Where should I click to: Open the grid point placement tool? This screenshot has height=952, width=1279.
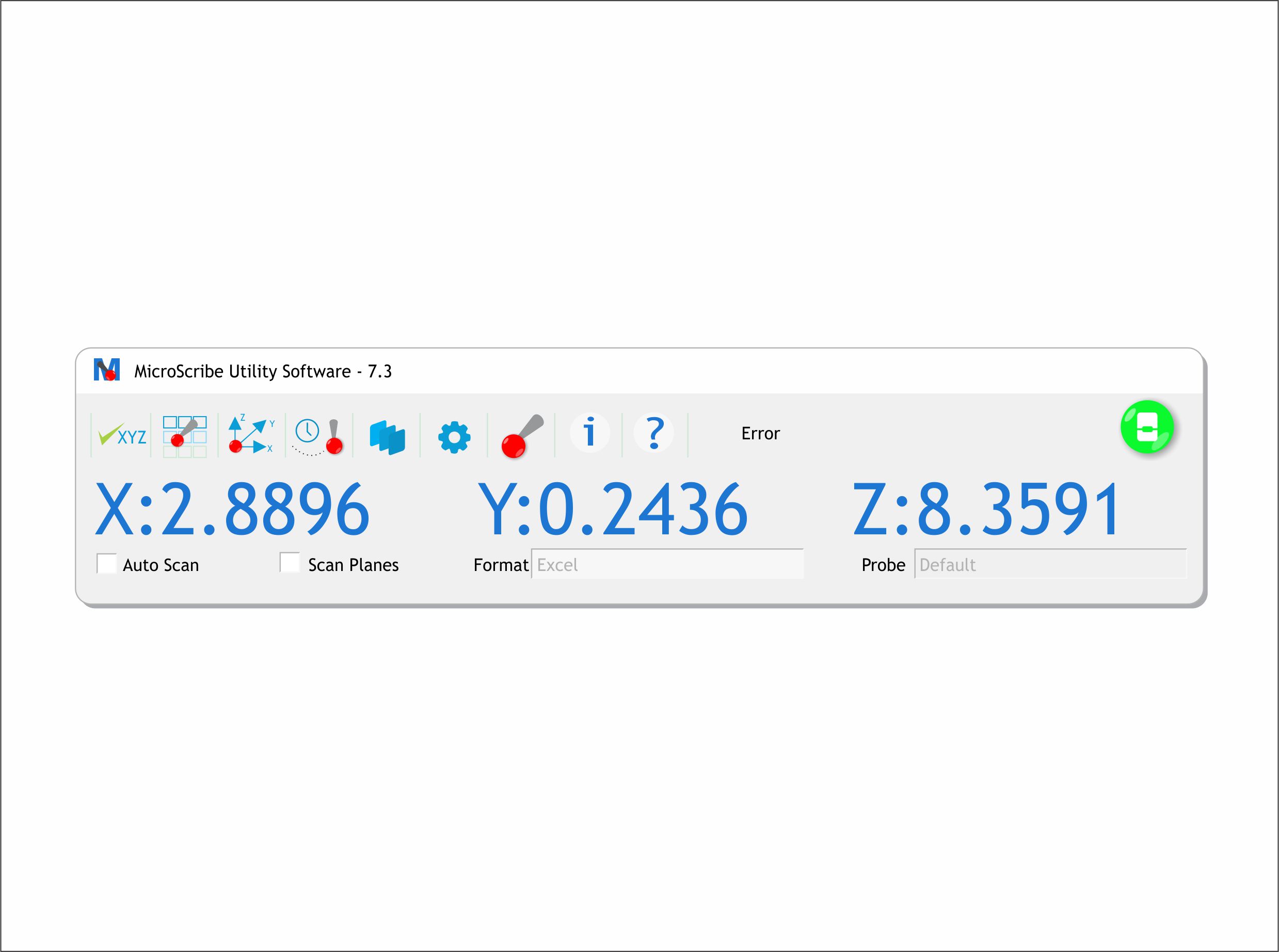(184, 436)
